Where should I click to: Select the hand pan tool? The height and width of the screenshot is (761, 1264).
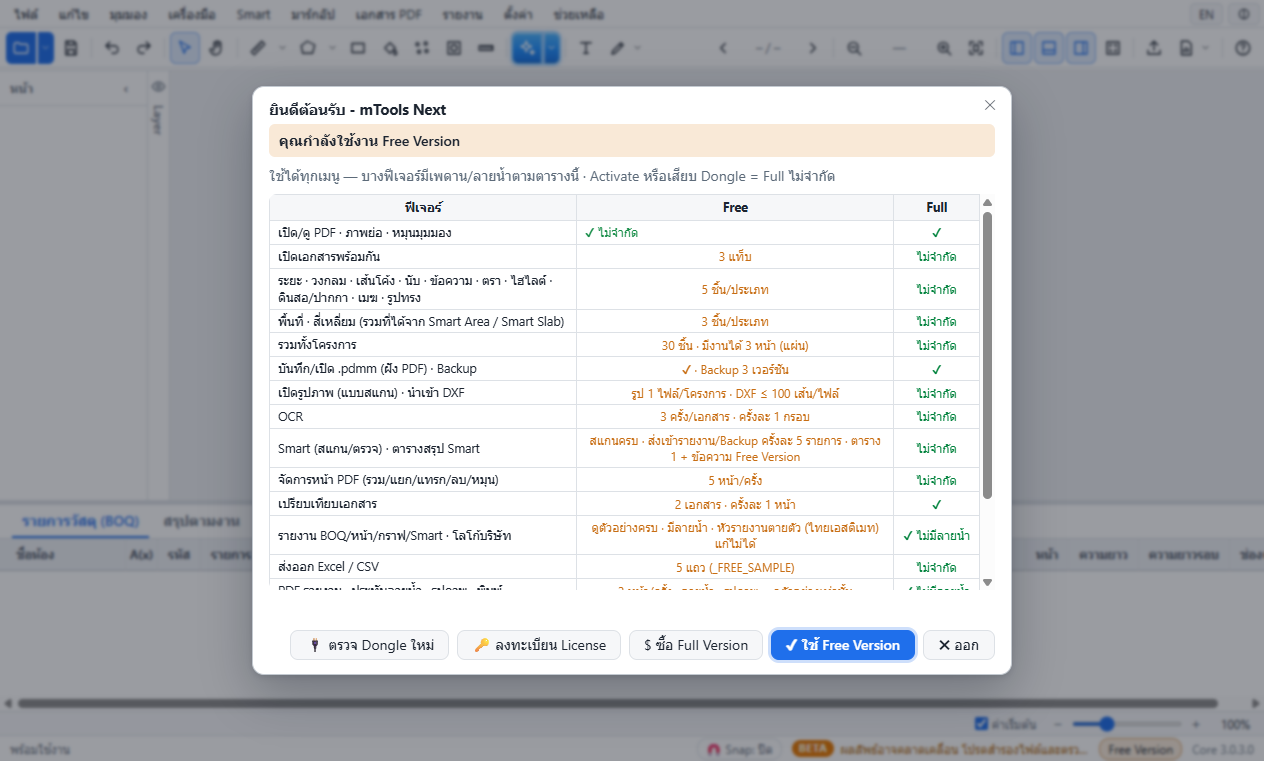[x=216, y=48]
